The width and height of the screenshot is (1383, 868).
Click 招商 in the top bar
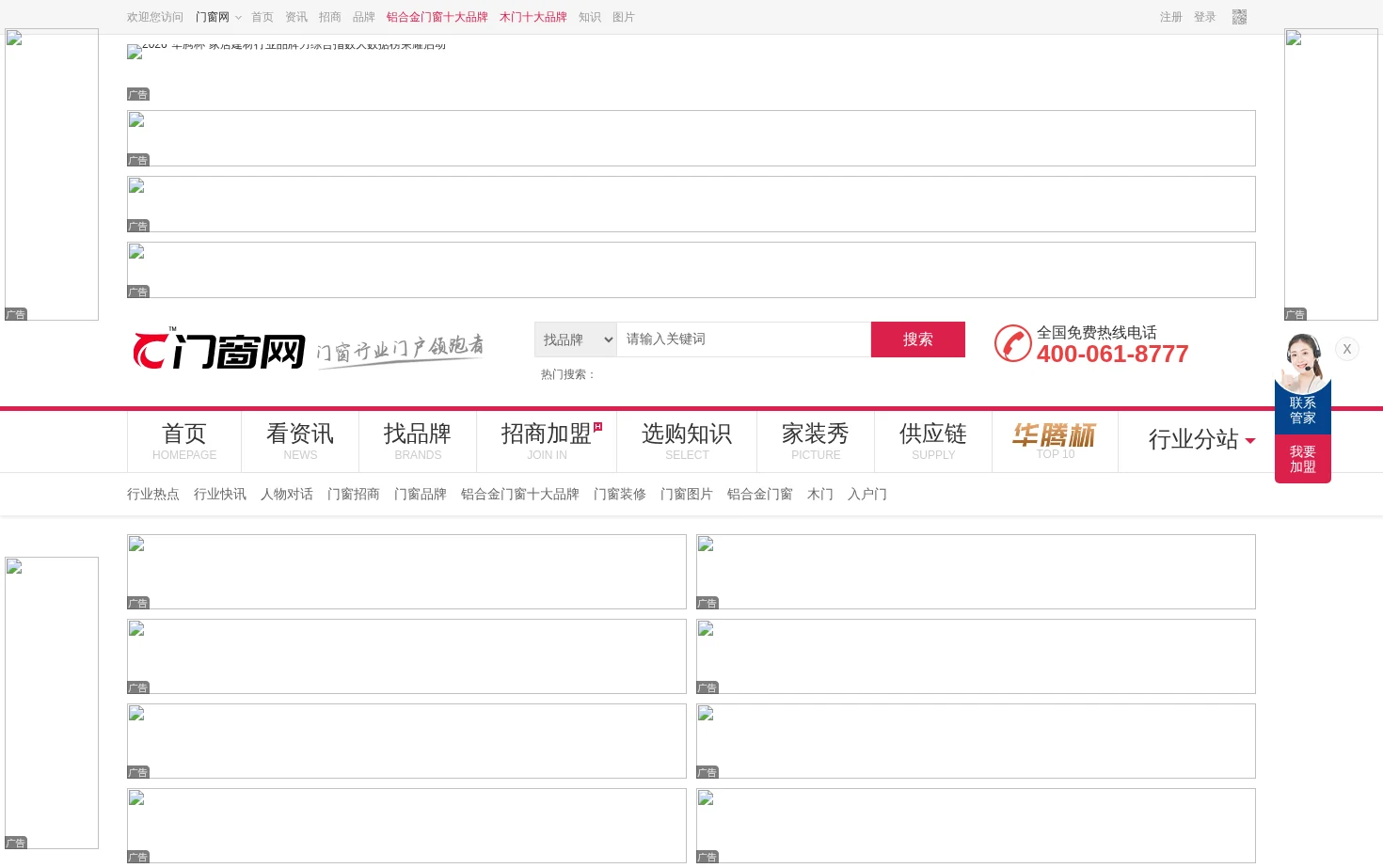pos(330,17)
